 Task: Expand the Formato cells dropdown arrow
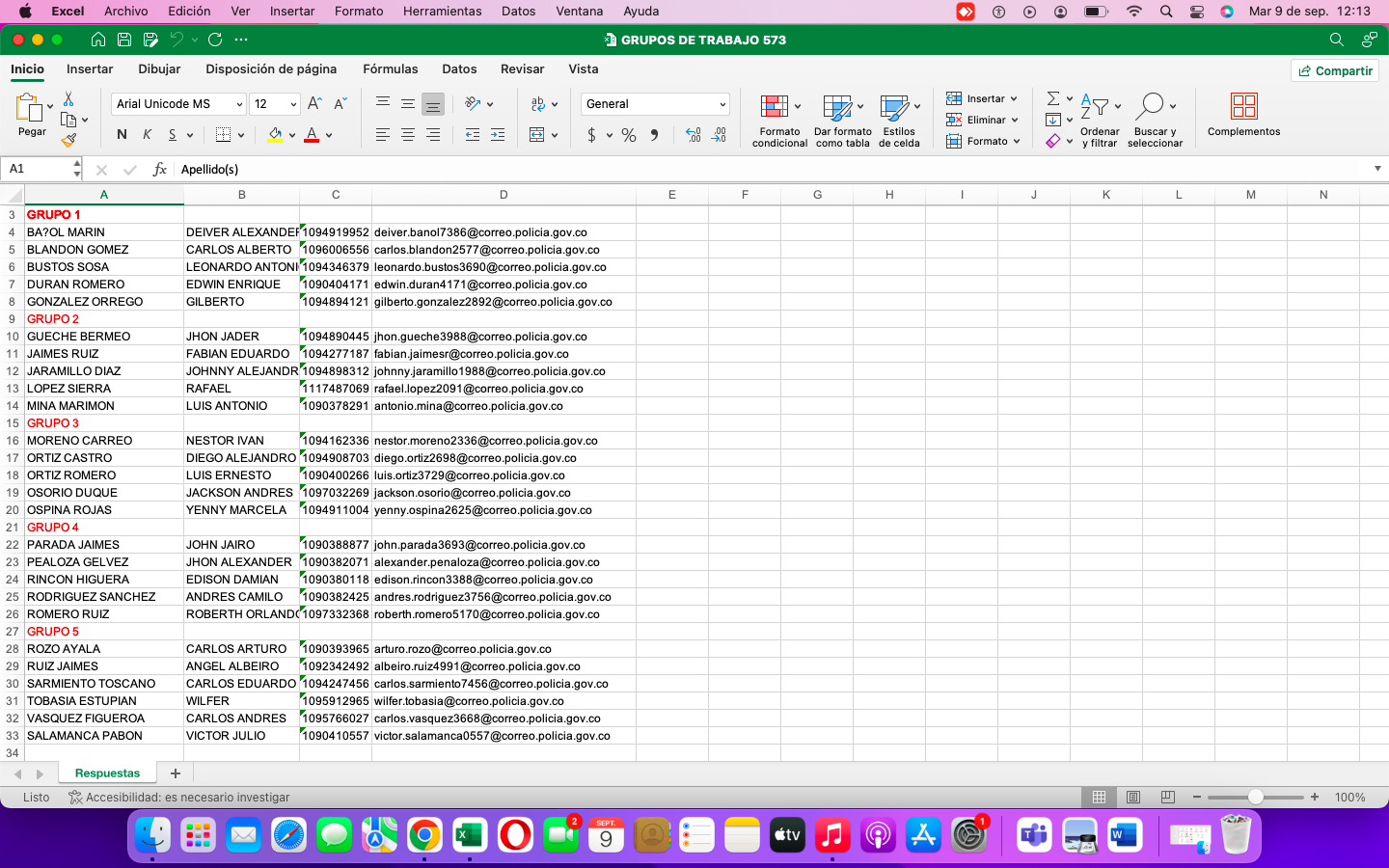tap(1017, 141)
